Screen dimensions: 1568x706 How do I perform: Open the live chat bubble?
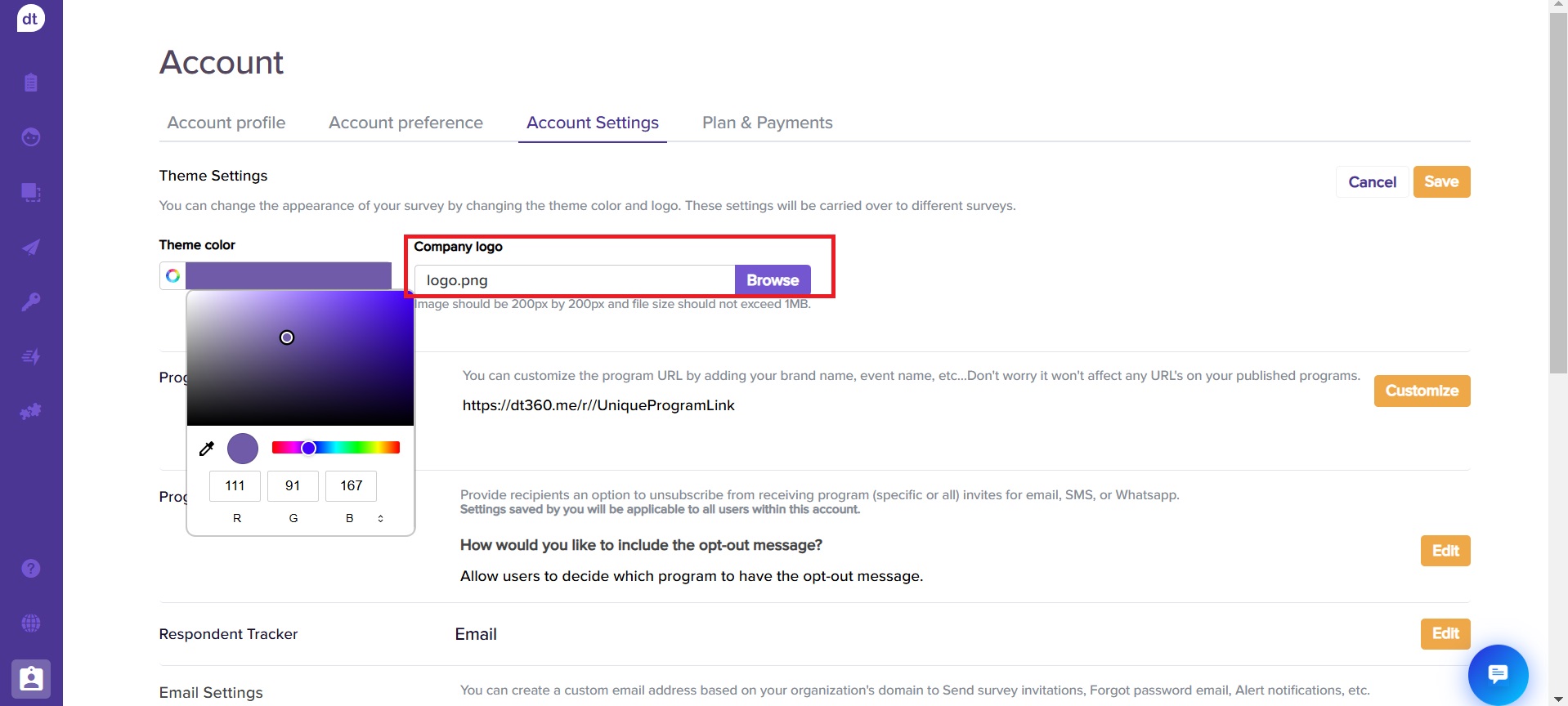[x=1498, y=674]
